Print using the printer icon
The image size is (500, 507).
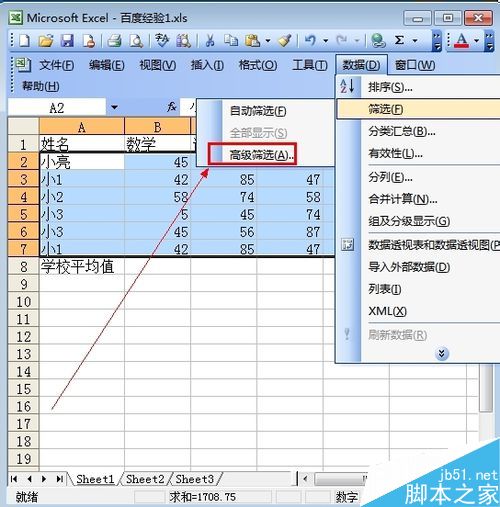click(x=115, y=41)
